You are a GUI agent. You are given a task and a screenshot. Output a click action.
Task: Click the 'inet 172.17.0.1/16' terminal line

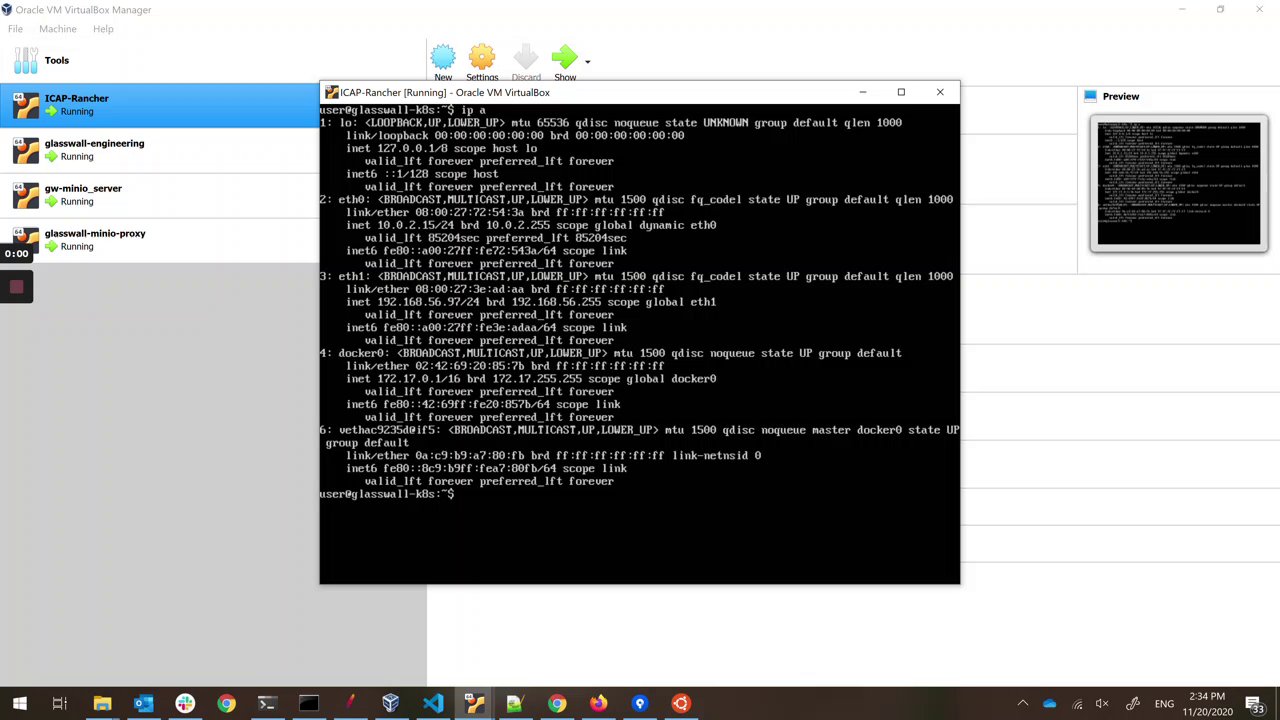point(531,379)
